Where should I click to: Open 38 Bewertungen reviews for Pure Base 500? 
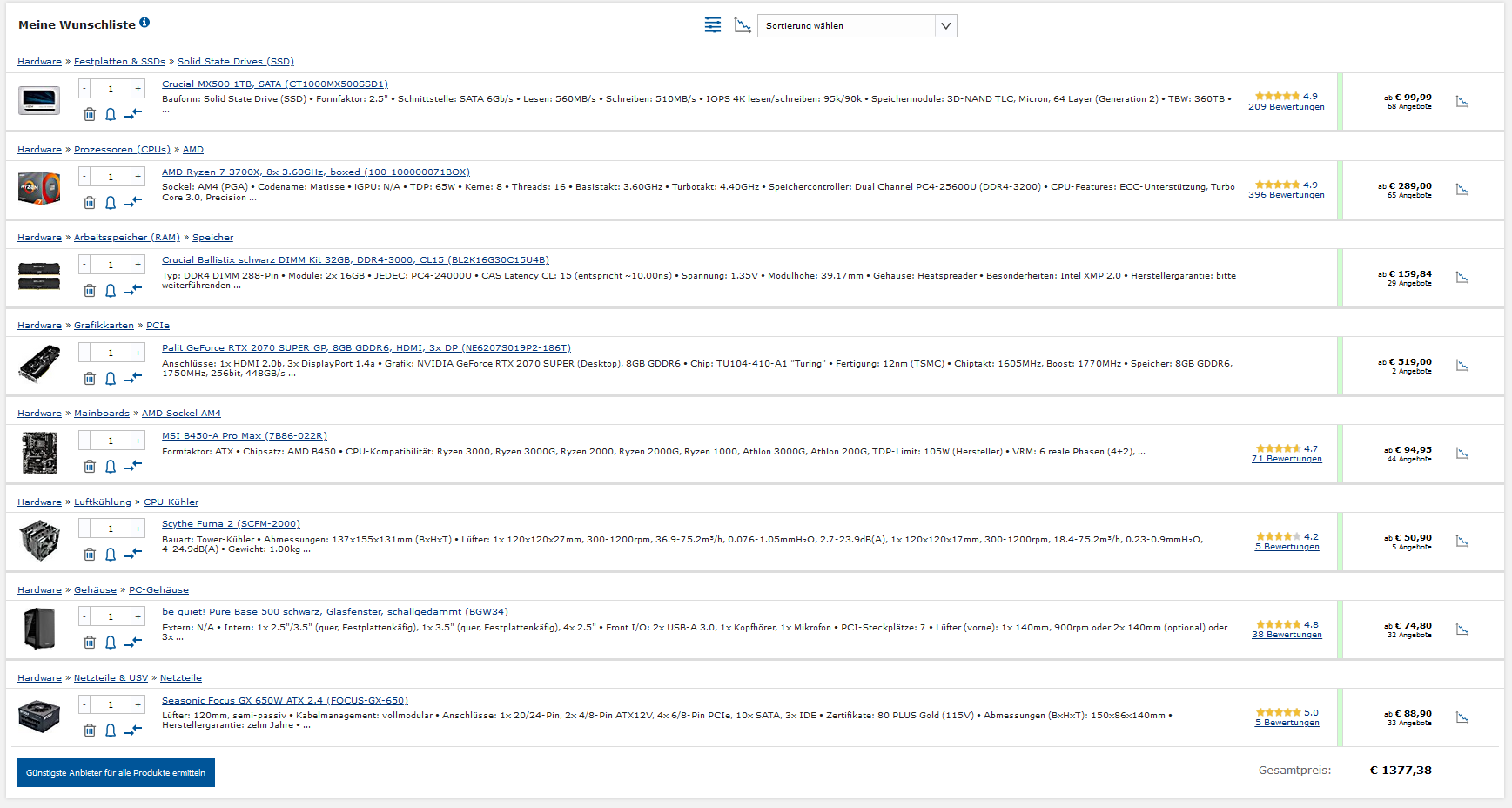point(1287,635)
